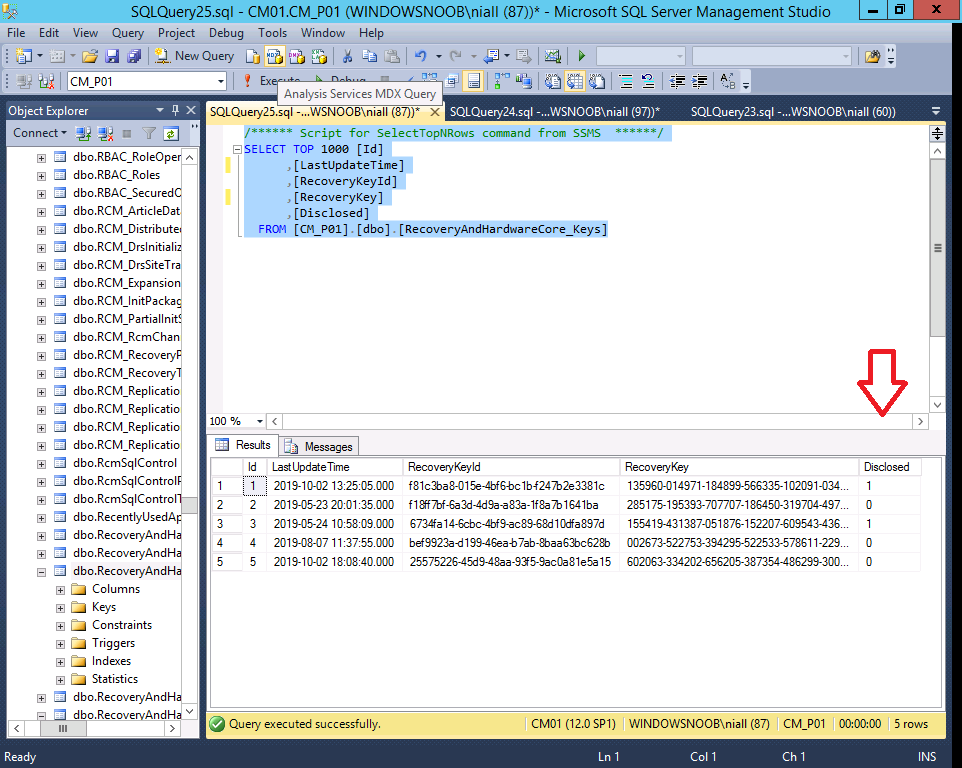Save the query with the floppy disk icon
962x768 pixels.
pos(112,56)
